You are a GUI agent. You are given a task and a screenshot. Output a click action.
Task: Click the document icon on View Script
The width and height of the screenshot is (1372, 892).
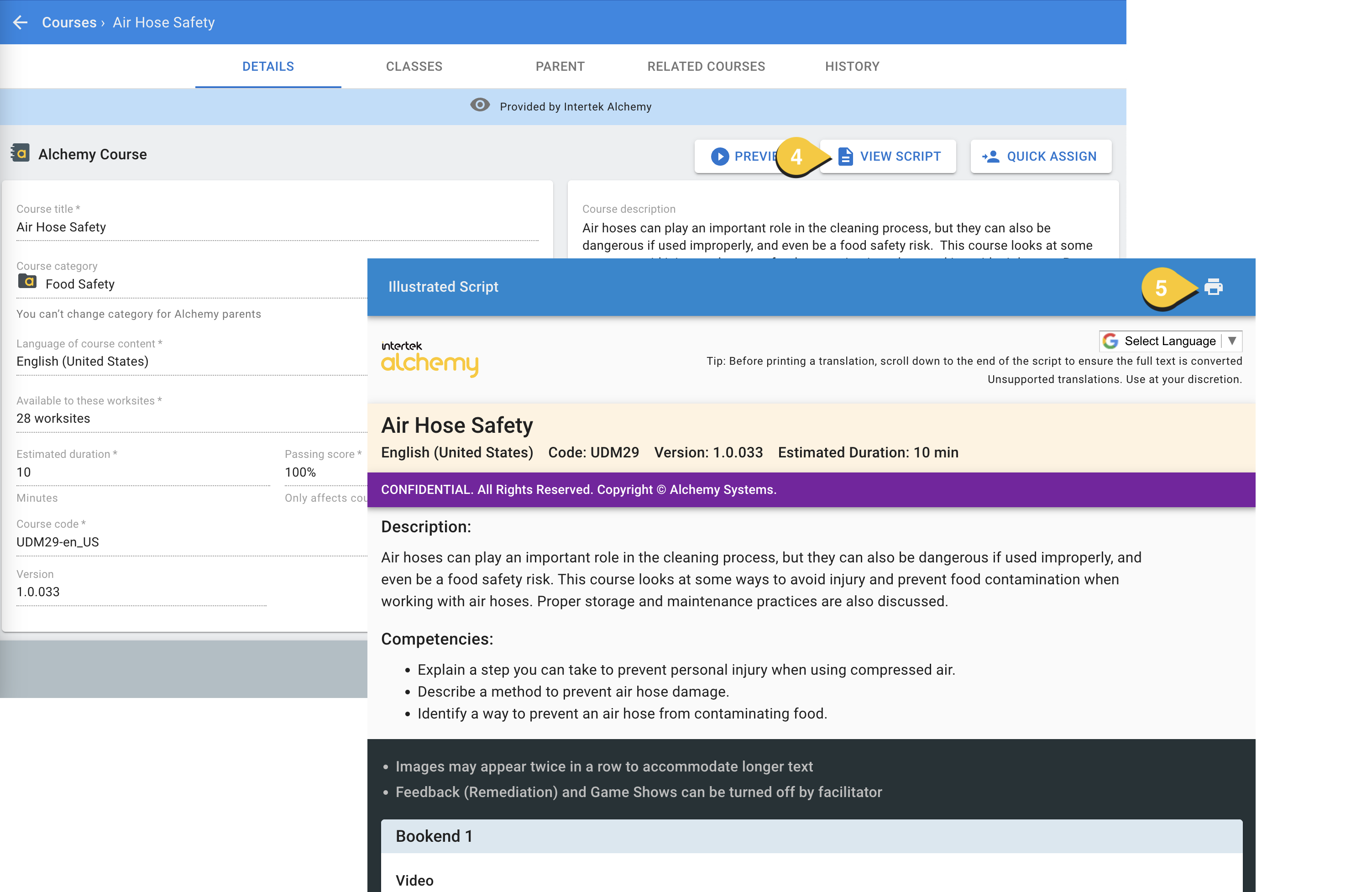845,156
